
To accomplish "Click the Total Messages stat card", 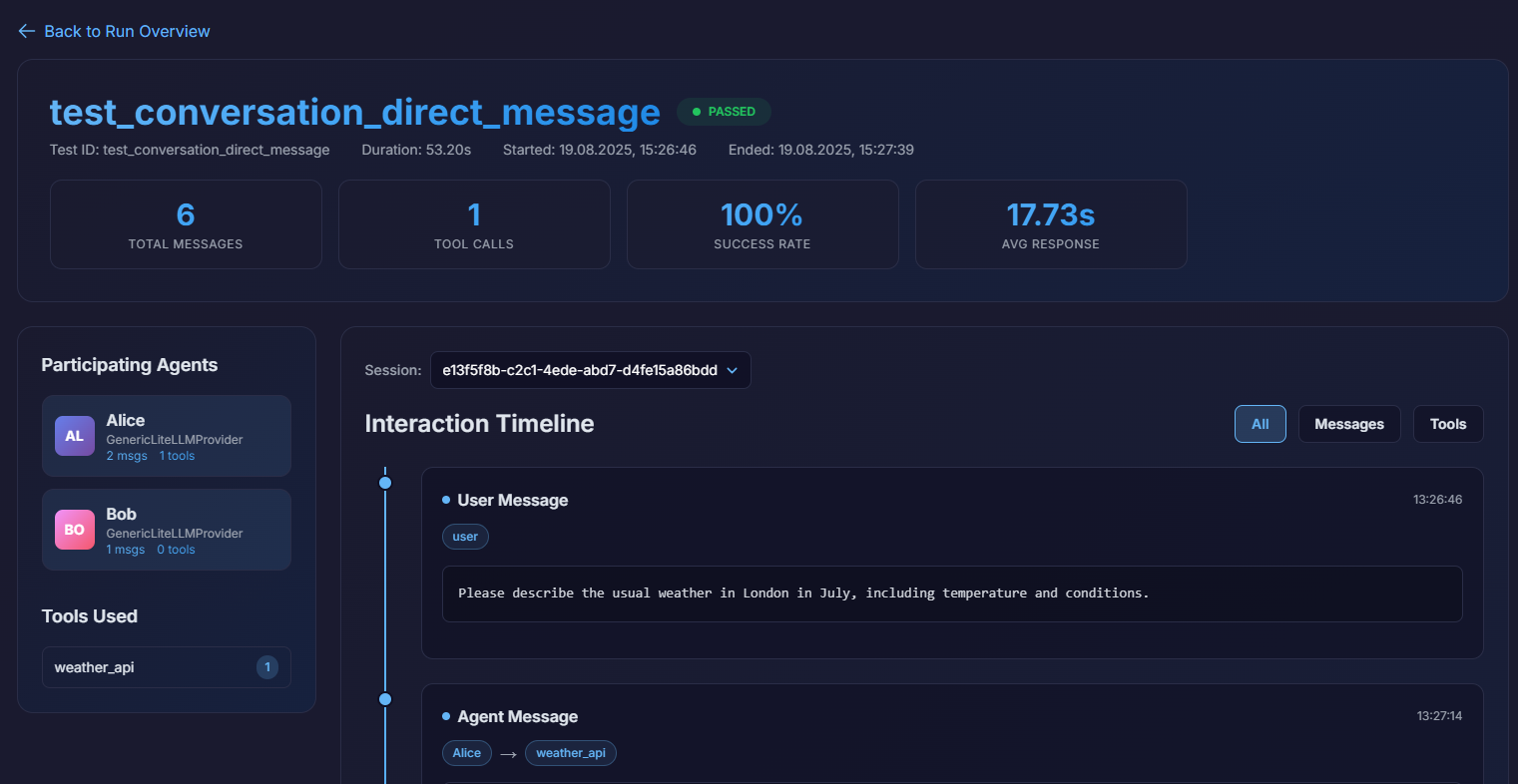I will (x=186, y=224).
